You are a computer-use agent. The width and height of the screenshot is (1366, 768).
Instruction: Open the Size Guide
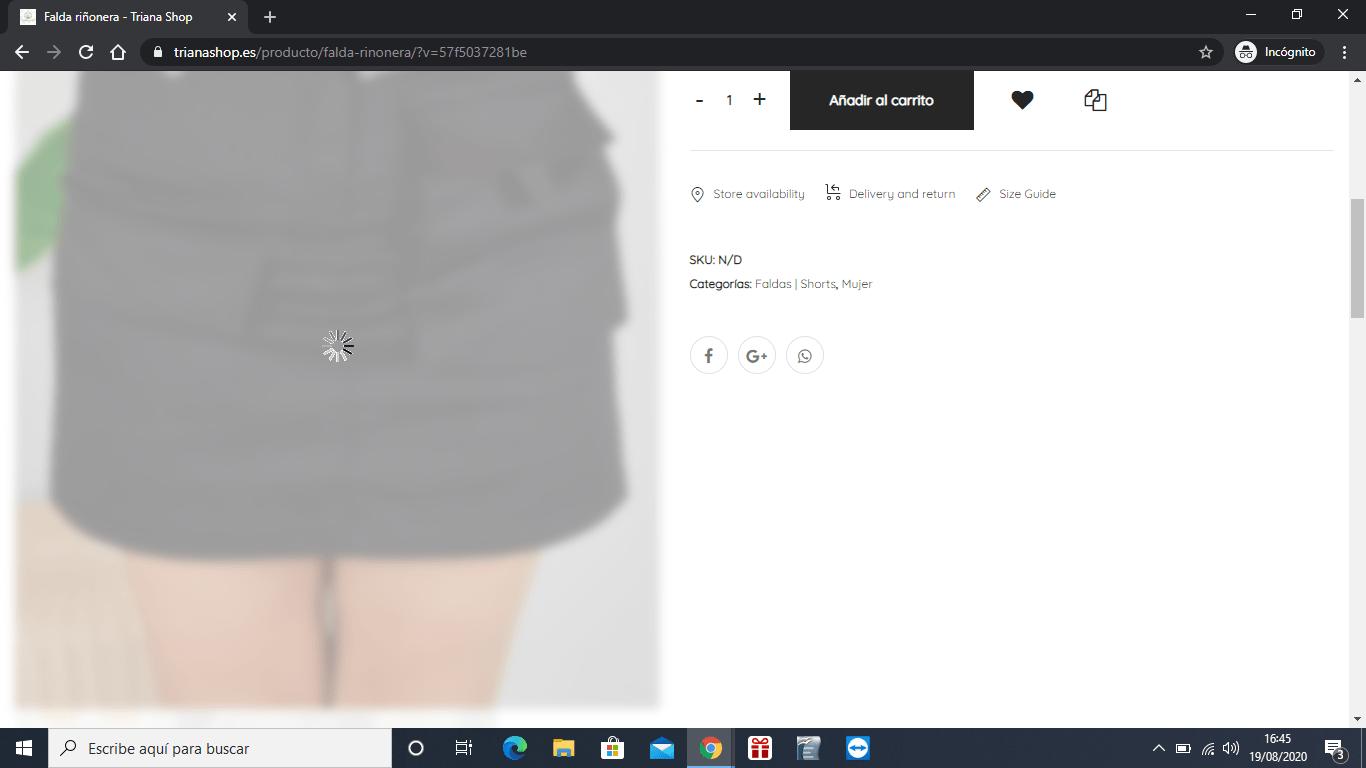point(1016,194)
